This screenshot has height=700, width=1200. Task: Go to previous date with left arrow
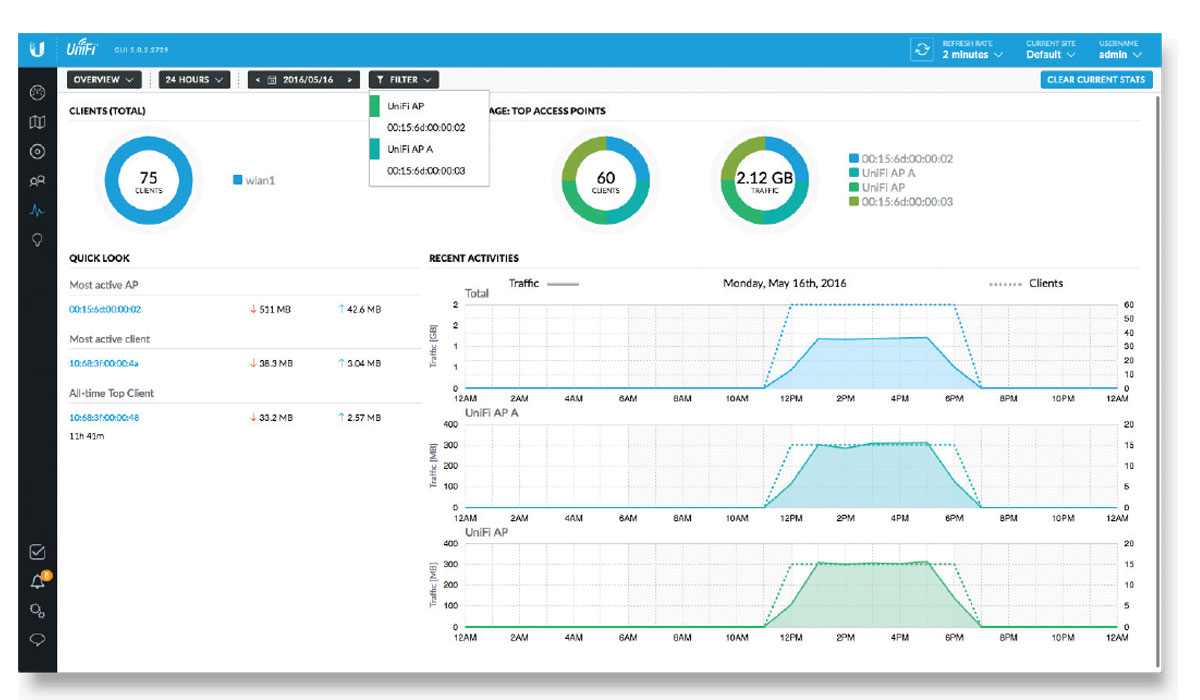[x=259, y=79]
